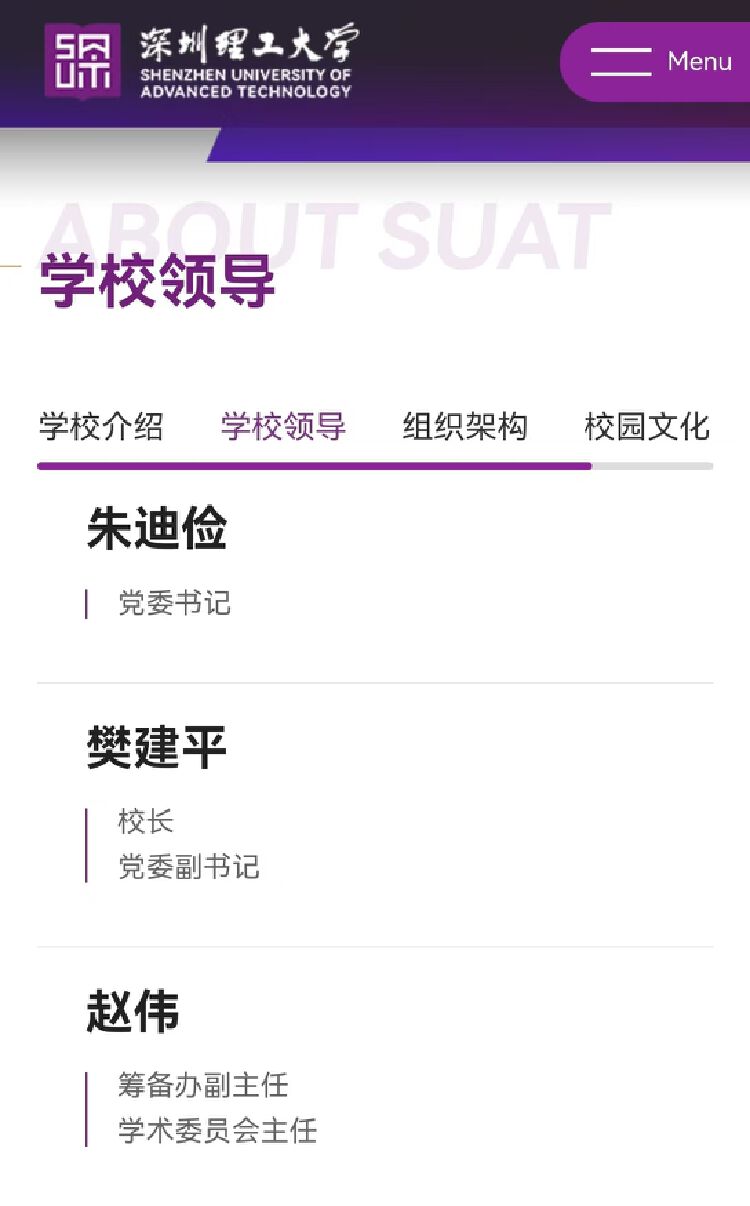
Task: Click the 筹备办副主任 title text
Action: tap(203, 1085)
